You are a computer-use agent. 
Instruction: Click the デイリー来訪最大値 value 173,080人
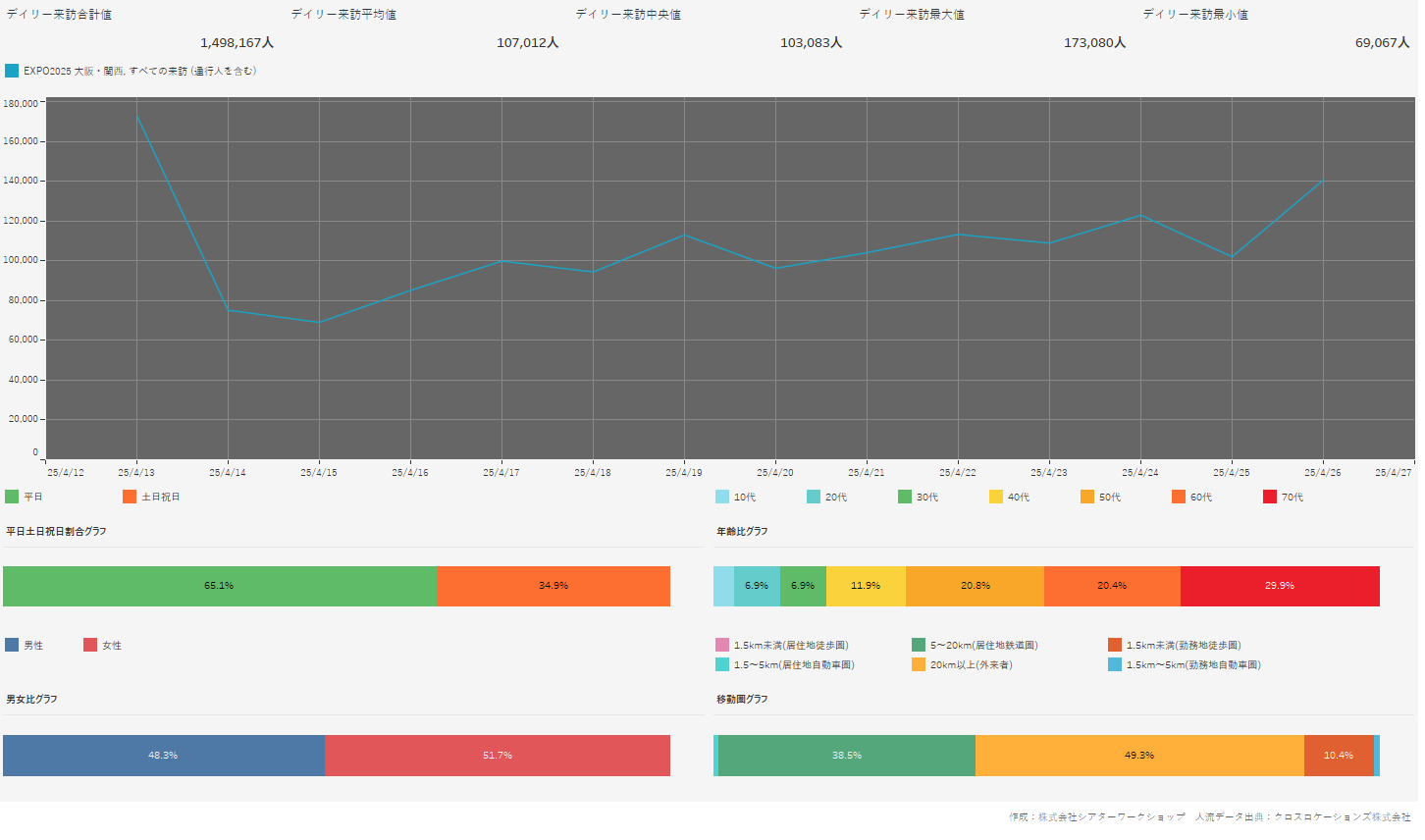[x=1094, y=43]
